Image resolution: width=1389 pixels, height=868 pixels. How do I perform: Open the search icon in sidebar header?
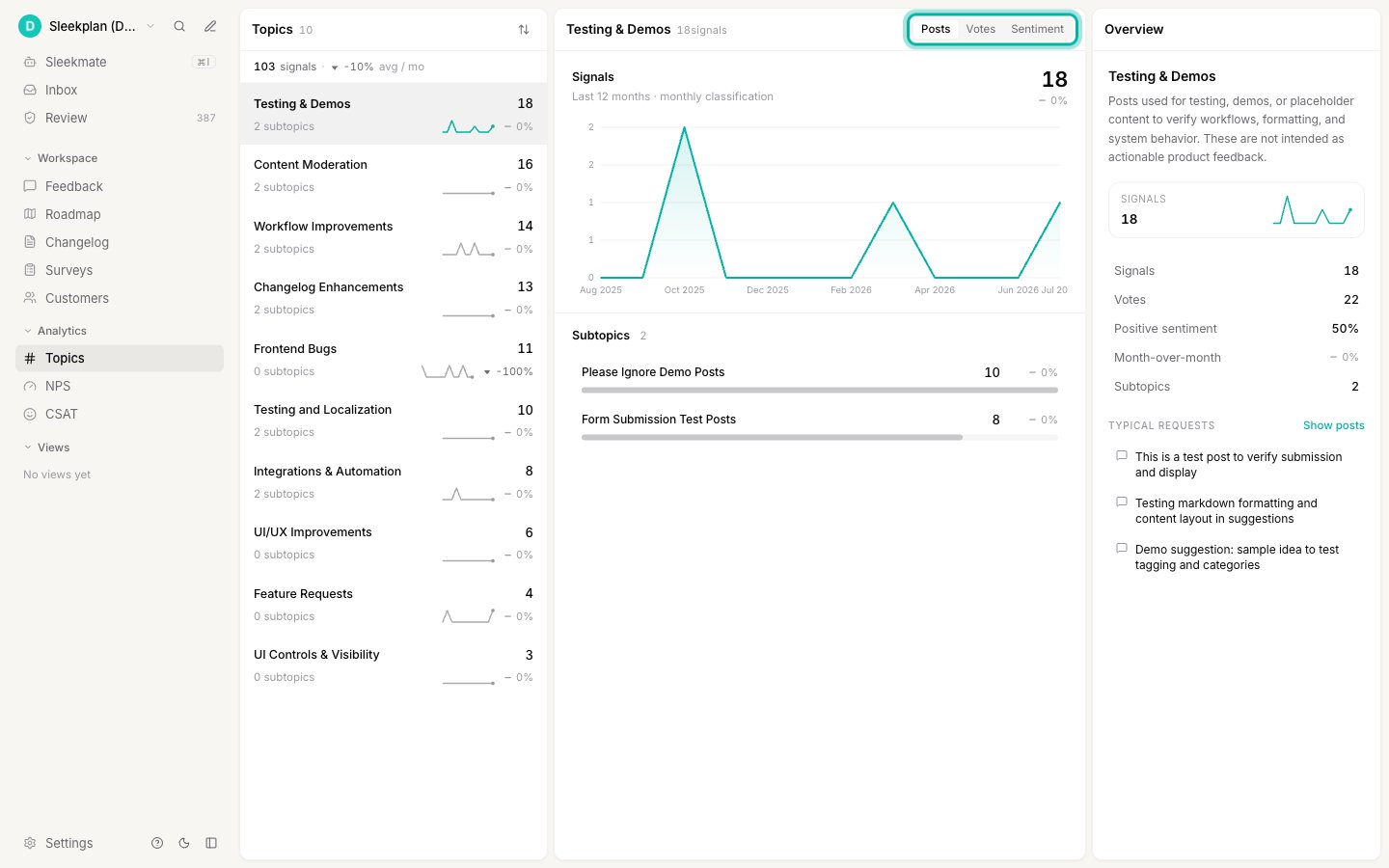pyautogui.click(x=179, y=26)
